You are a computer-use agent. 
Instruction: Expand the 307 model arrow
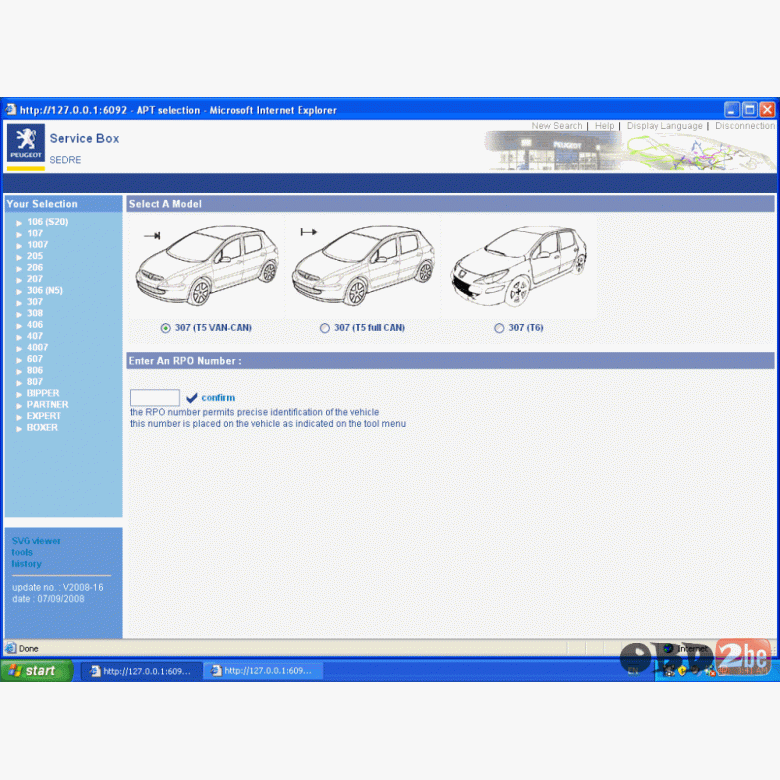pos(19,303)
